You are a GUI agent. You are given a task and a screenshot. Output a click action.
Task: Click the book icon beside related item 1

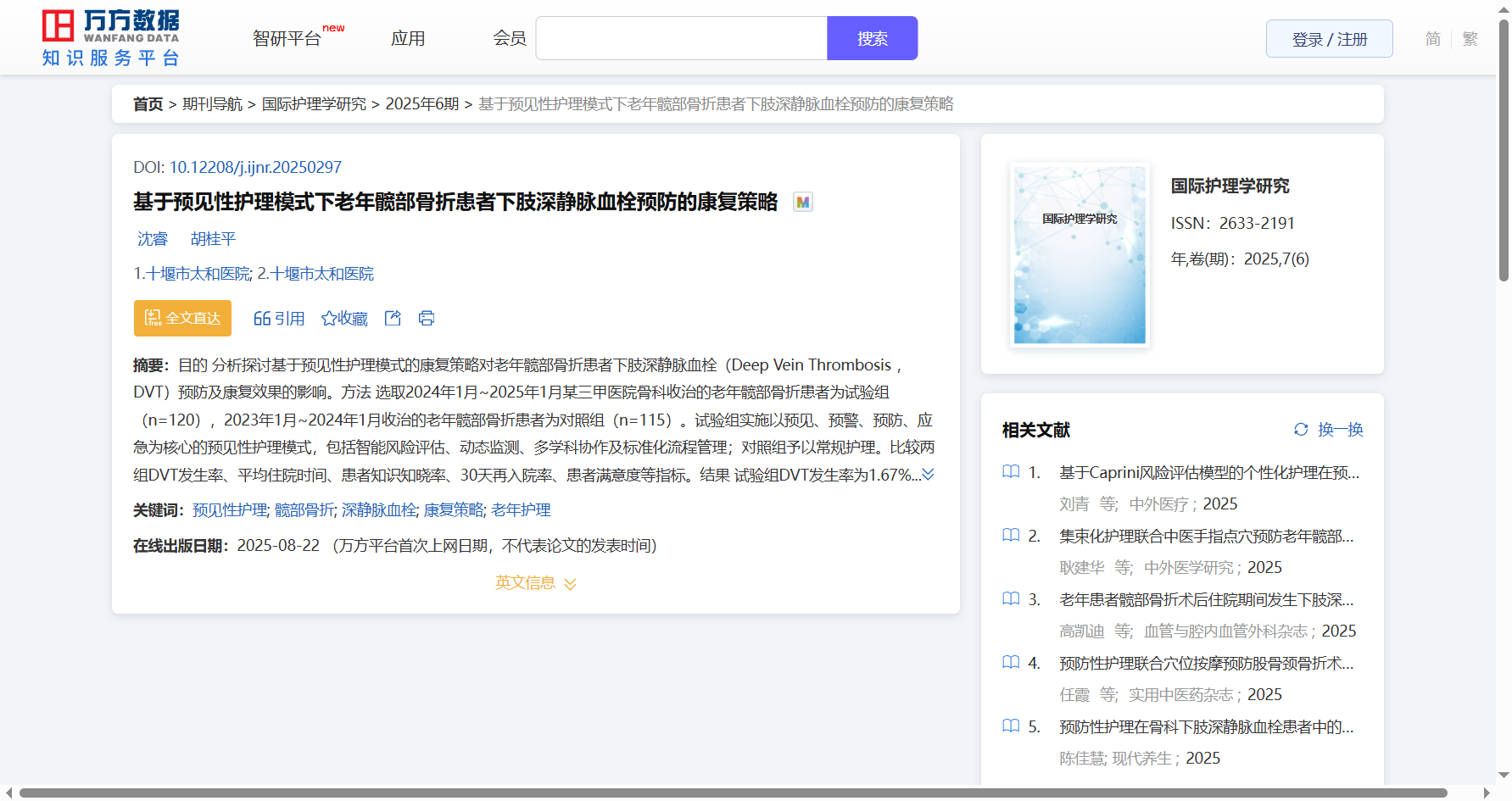(x=1011, y=472)
